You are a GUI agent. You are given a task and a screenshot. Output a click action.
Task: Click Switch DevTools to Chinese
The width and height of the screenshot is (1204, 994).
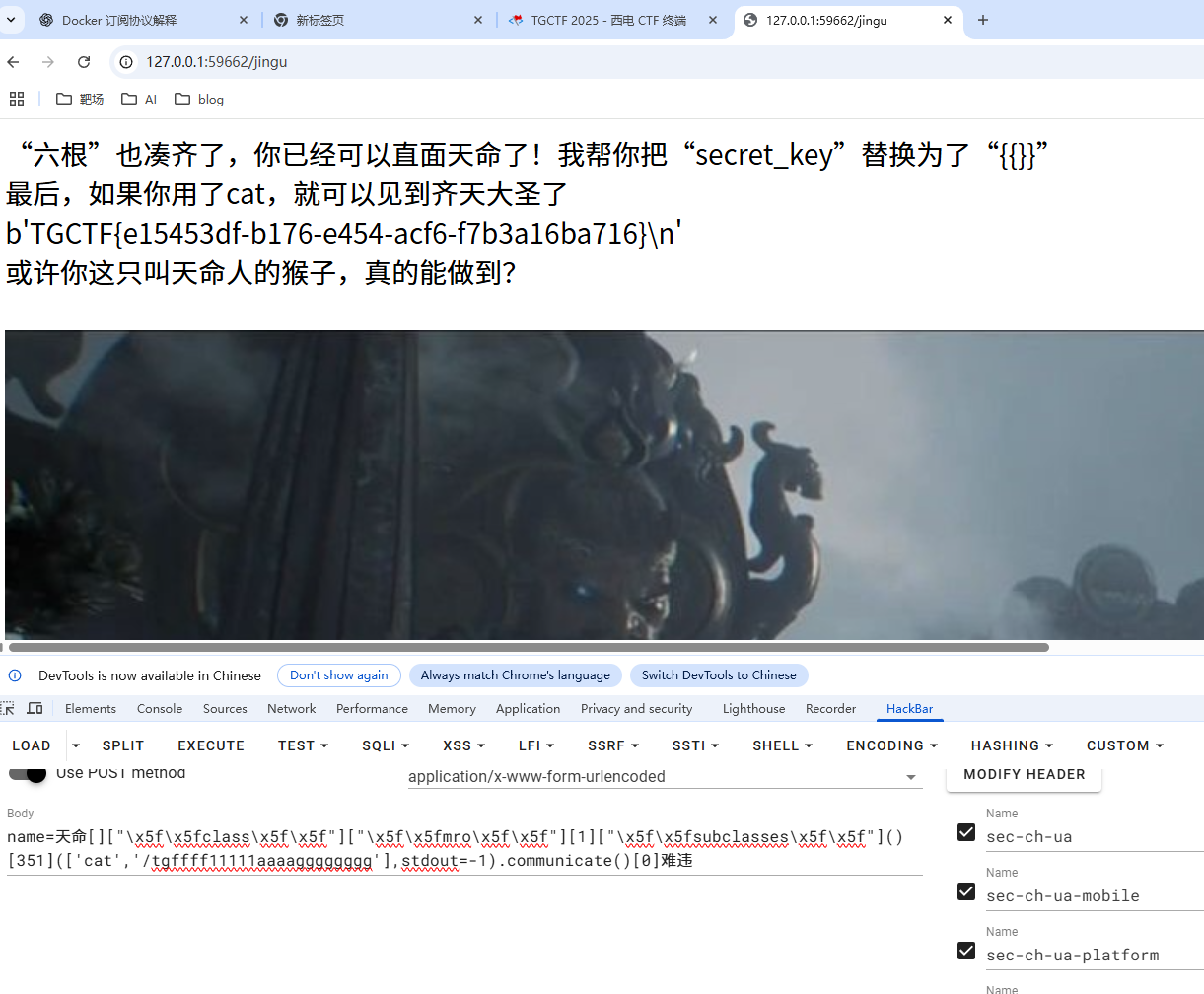(x=719, y=675)
